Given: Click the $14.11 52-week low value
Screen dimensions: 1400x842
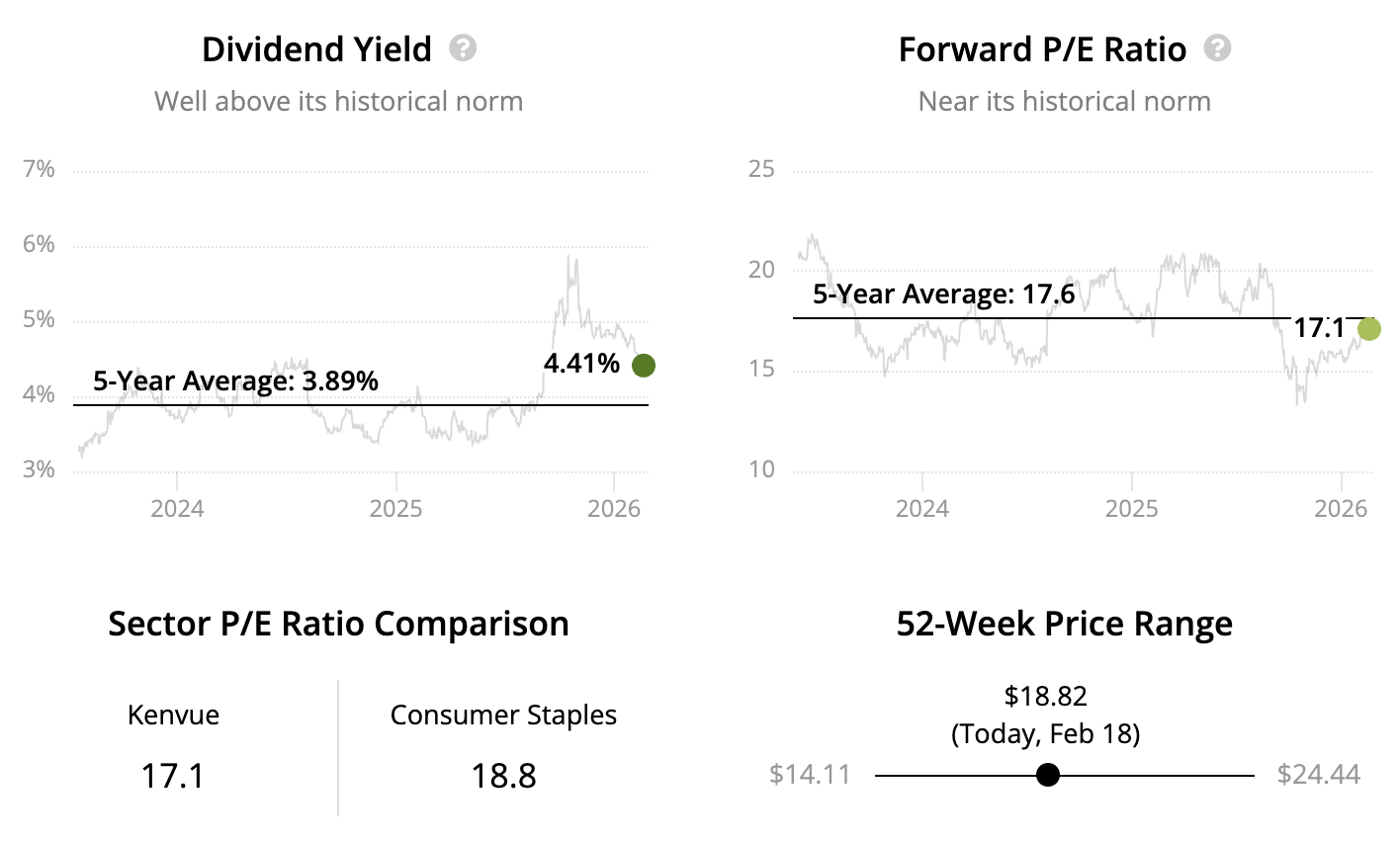Looking at the screenshot, I should point(810,774).
